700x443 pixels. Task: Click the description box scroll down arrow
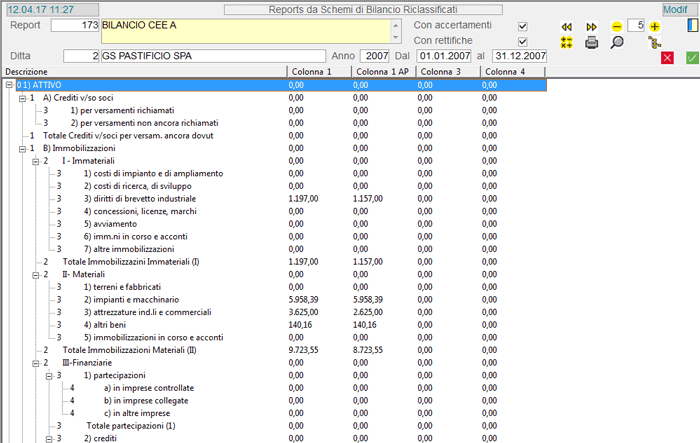396,38
